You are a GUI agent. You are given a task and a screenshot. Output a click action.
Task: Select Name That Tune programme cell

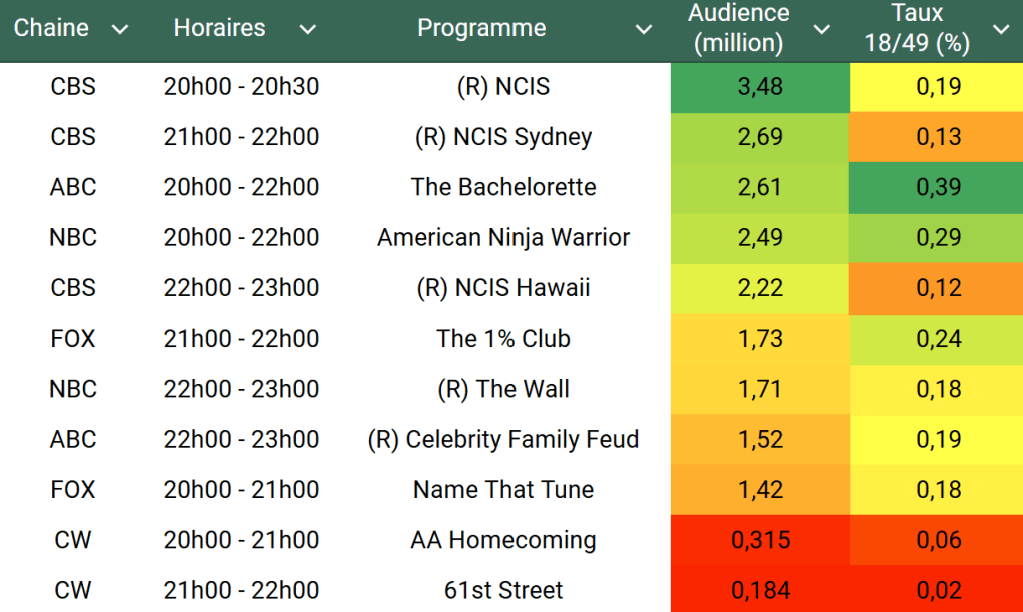[x=503, y=489]
